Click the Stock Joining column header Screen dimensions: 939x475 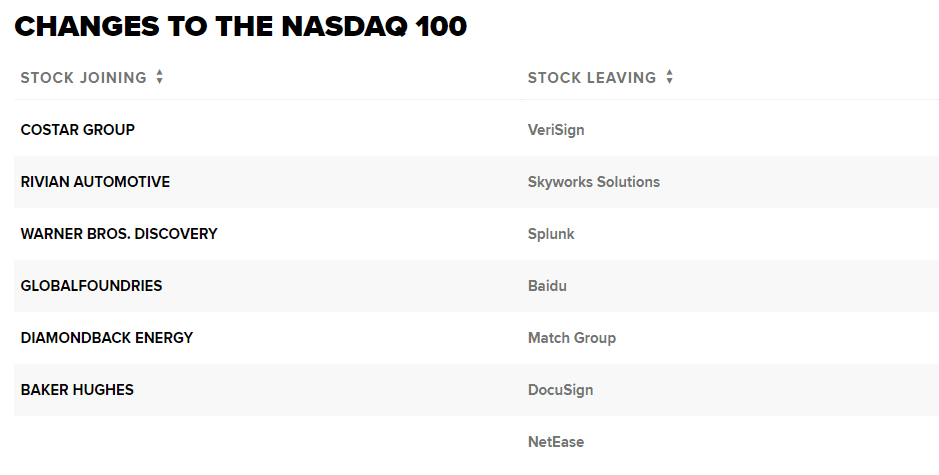[83, 77]
